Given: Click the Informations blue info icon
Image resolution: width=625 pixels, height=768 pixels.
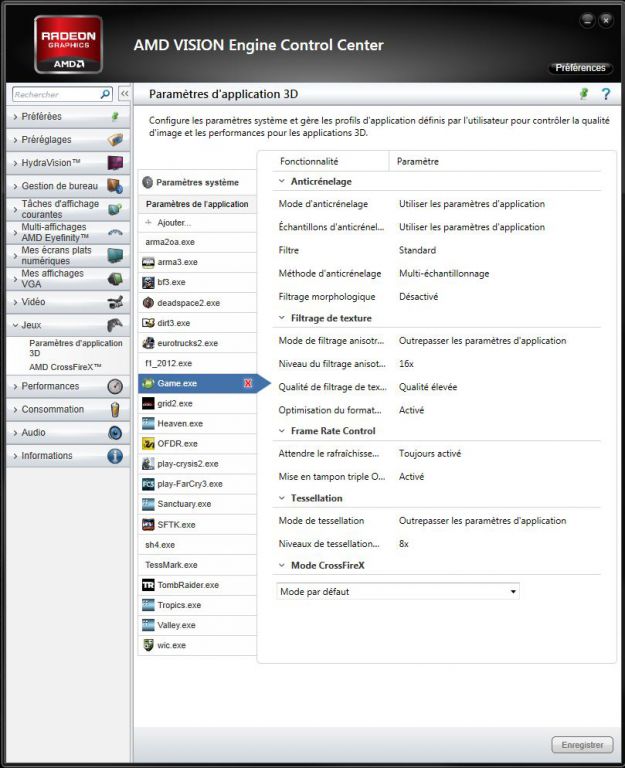Looking at the screenshot, I should (115, 456).
